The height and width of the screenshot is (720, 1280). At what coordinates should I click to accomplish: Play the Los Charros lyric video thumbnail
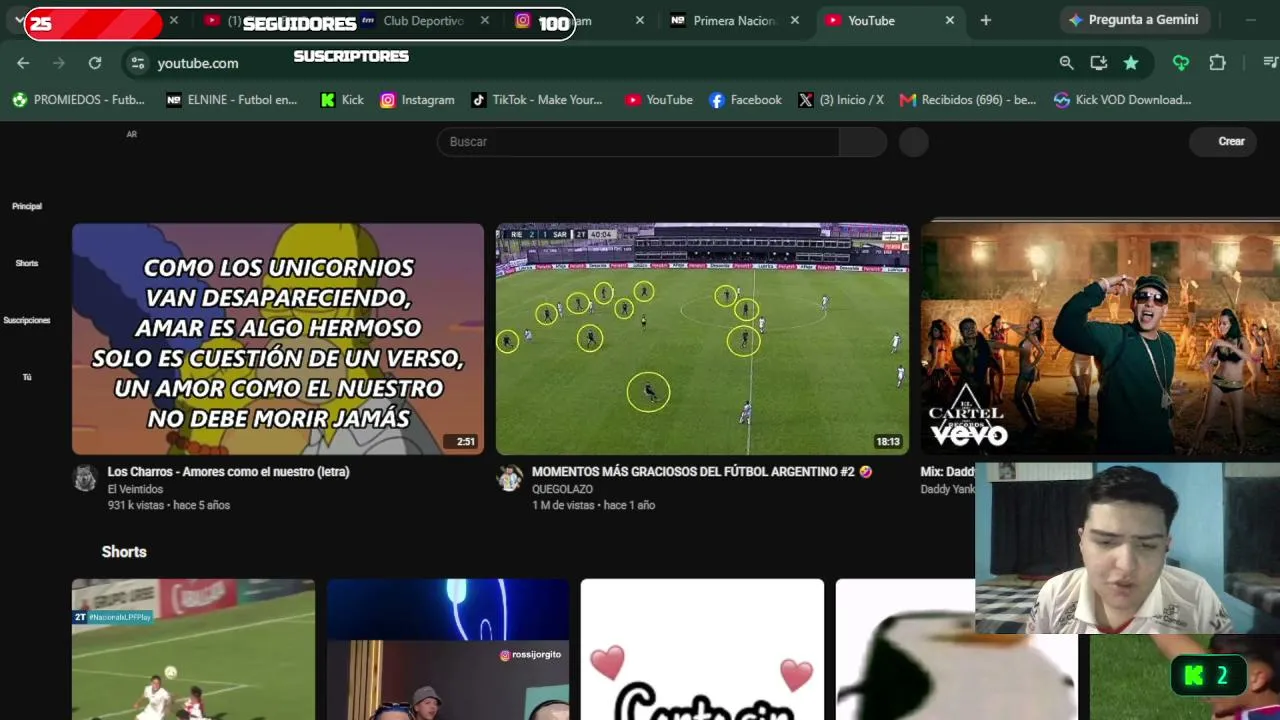pos(278,339)
